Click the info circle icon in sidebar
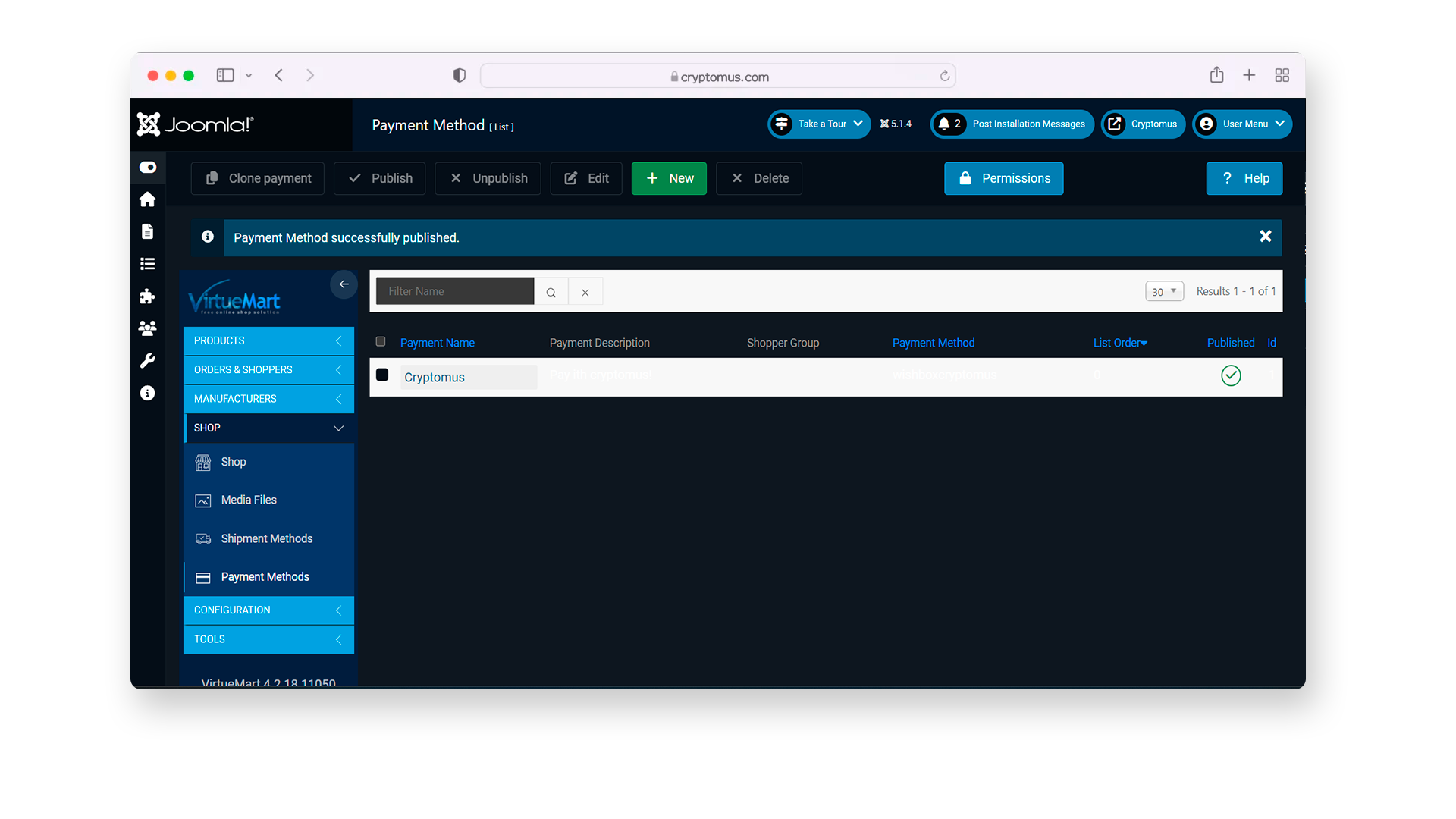The image size is (1456, 819). tap(148, 392)
